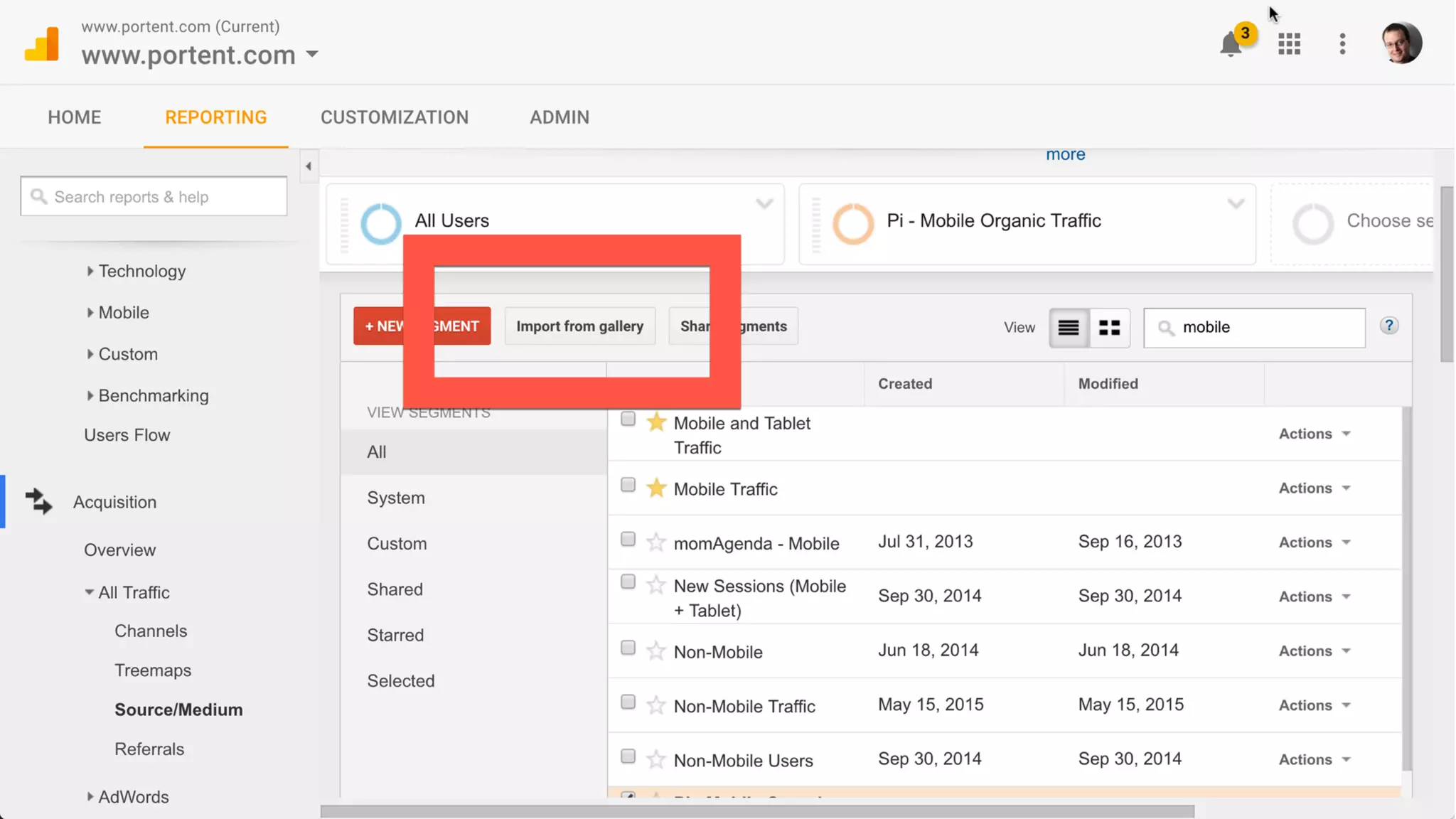The height and width of the screenshot is (819, 1456).
Task: Tick the Non-Mobile Users checkbox
Action: point(628,756)
